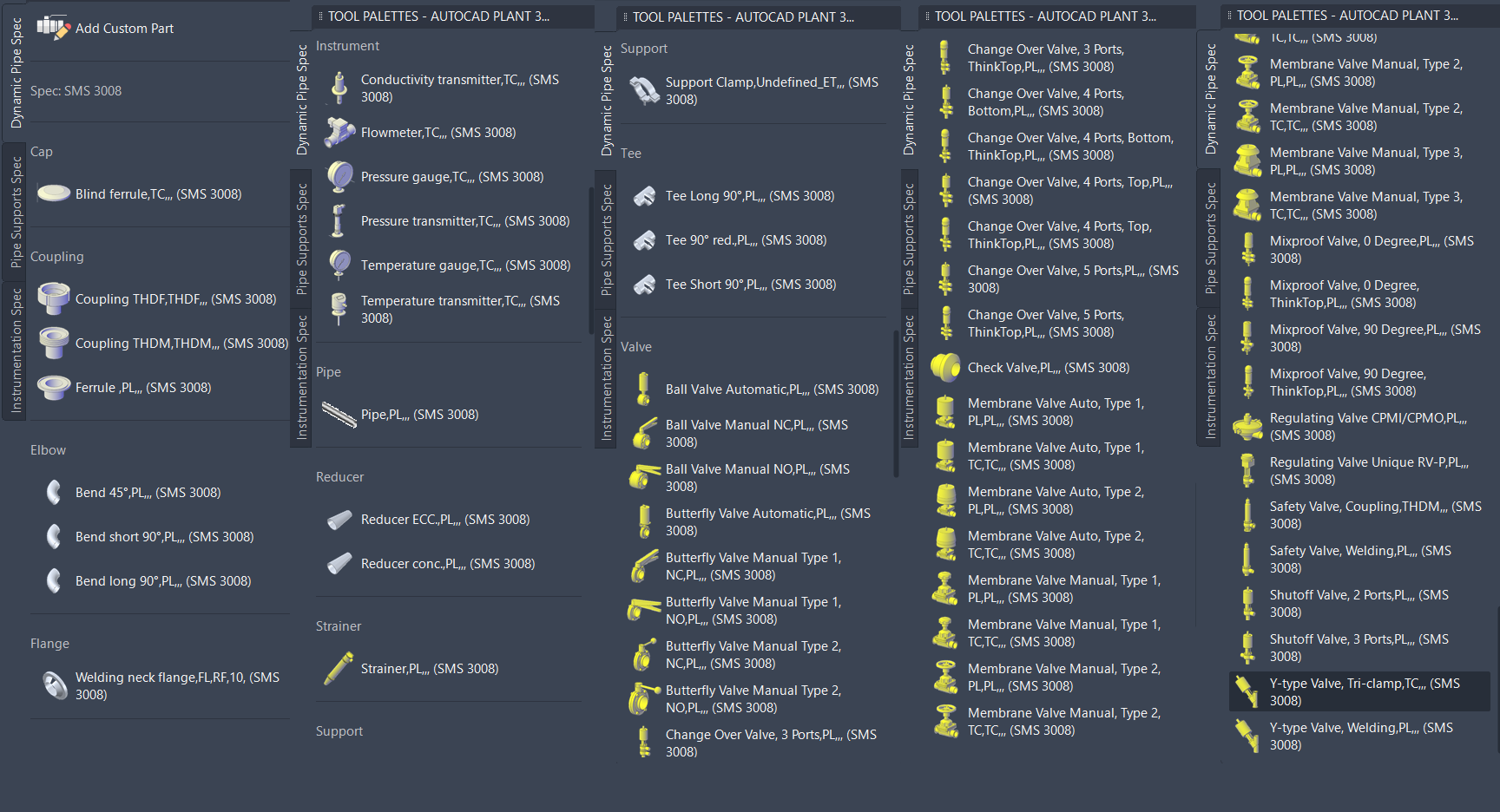Select the Temperature transmitter,TC icon
1500x812 pixels.
coord(339,309)
